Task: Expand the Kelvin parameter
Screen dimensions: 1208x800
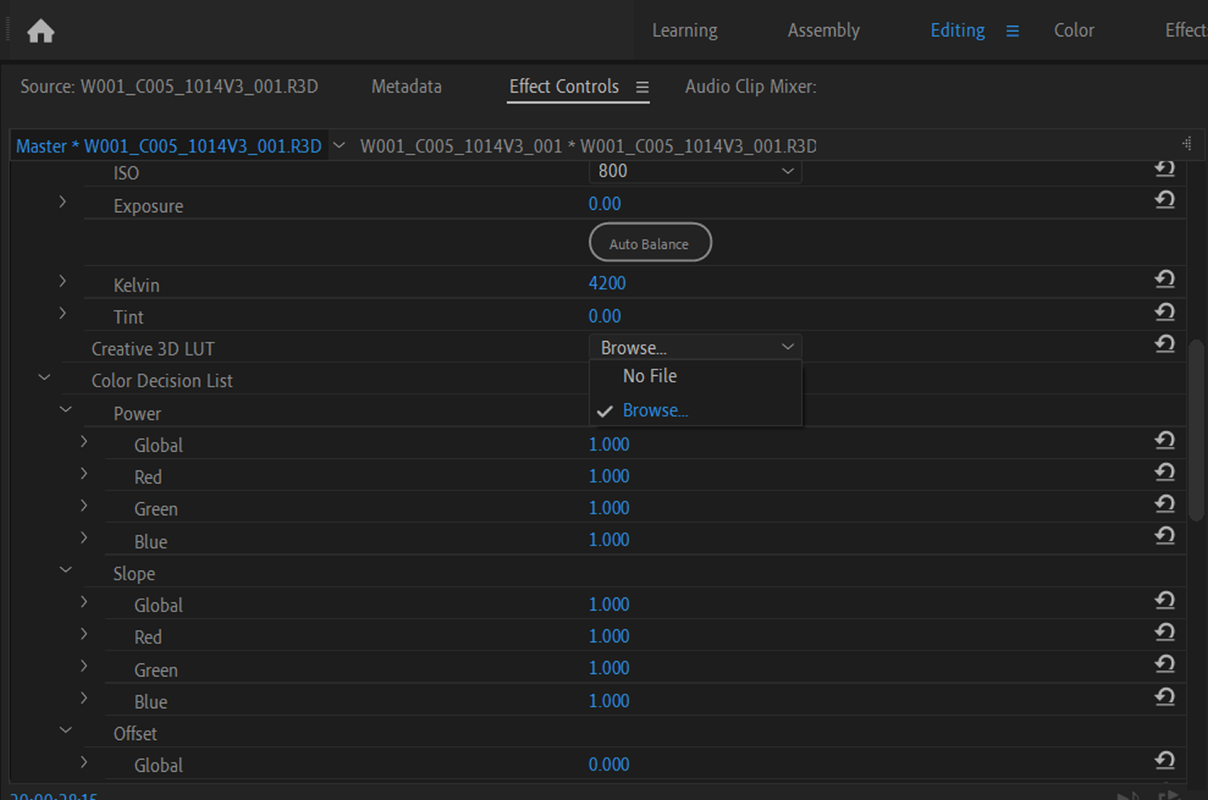Action: click(x=62, y=282)
